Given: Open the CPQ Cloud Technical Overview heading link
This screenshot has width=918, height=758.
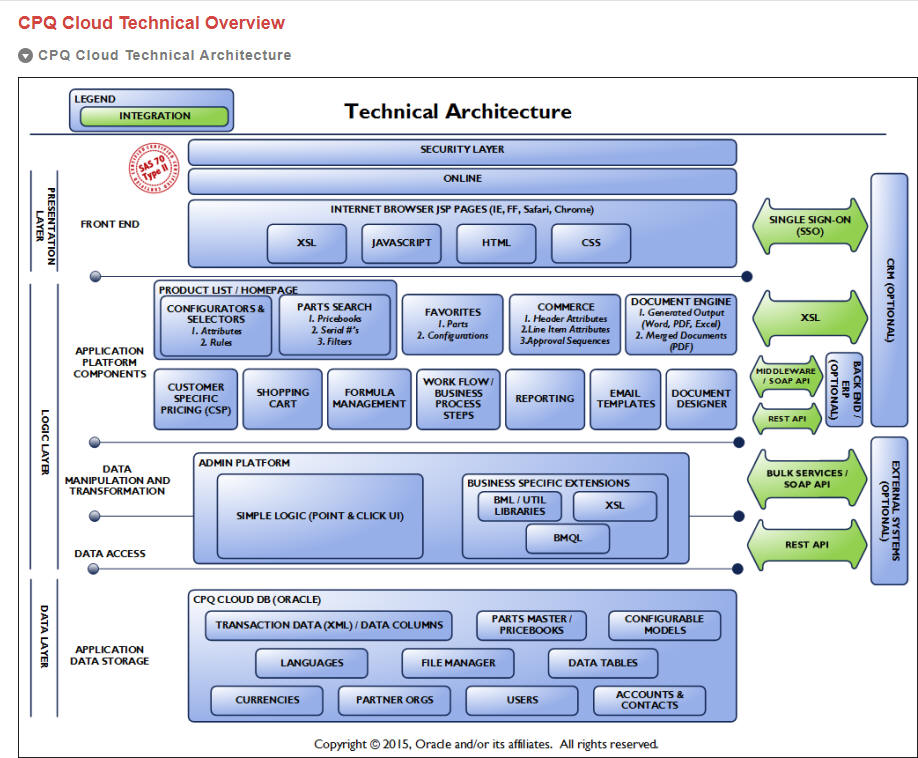Looking at the screenshot, I should 151,22.
